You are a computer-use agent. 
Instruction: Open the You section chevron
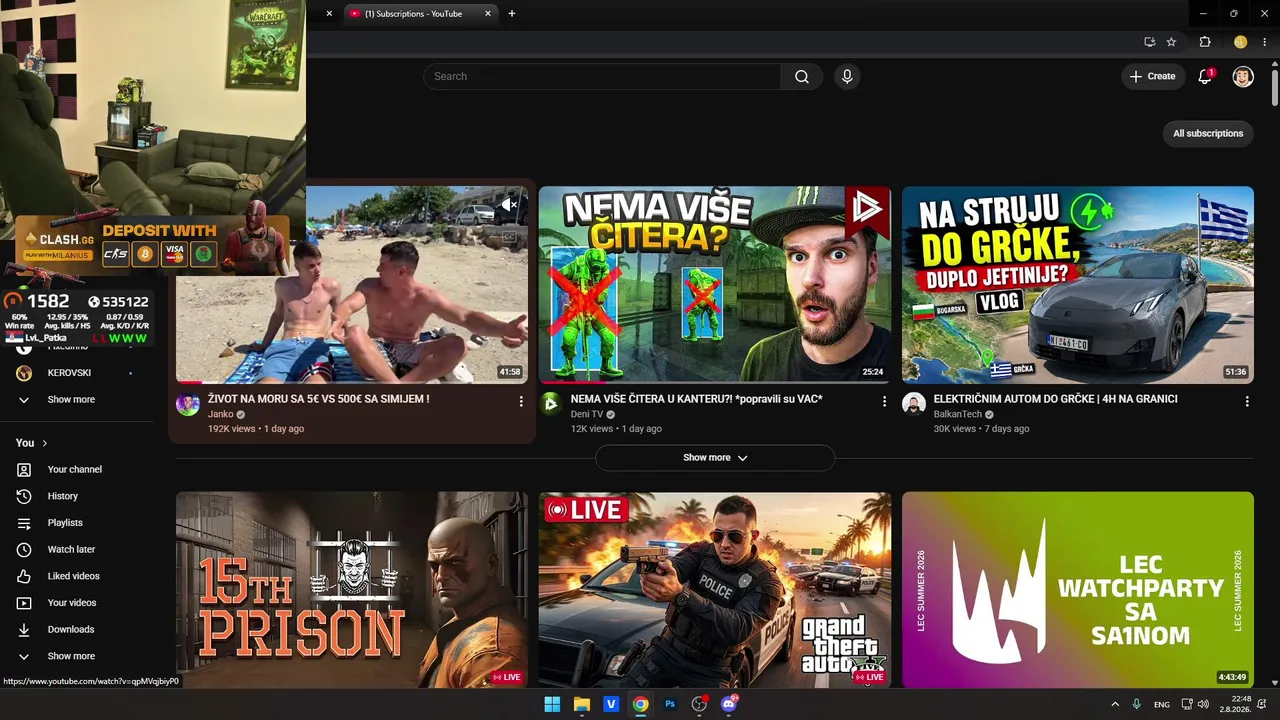(x=45, y=443)
